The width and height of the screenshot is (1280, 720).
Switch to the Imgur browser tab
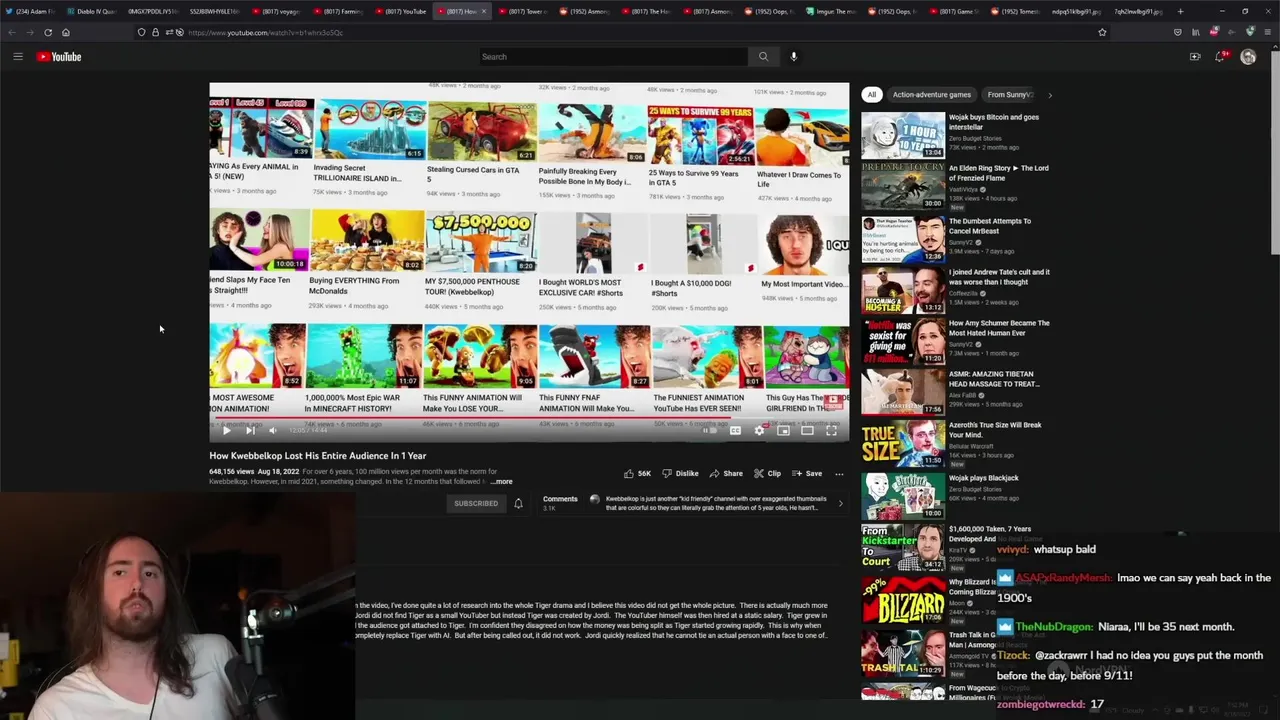(x=830, y=11)
